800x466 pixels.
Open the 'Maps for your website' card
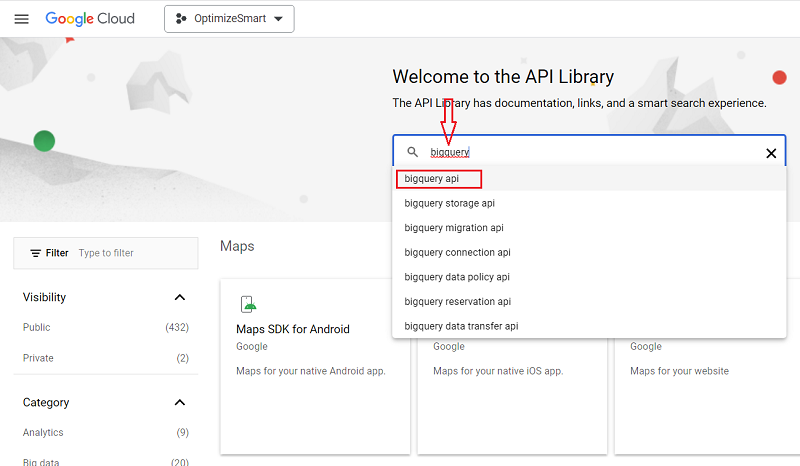[x=707, y=396]
